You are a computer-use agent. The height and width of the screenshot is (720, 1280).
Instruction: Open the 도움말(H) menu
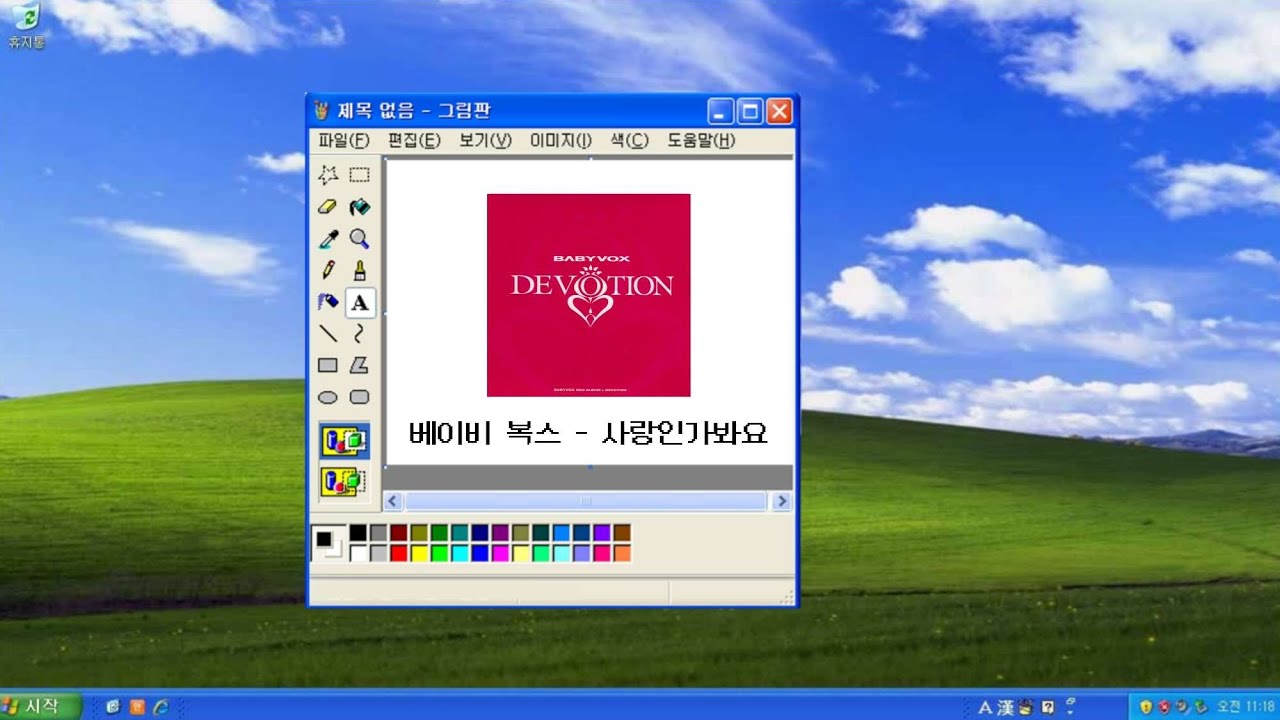click(701, 141)
